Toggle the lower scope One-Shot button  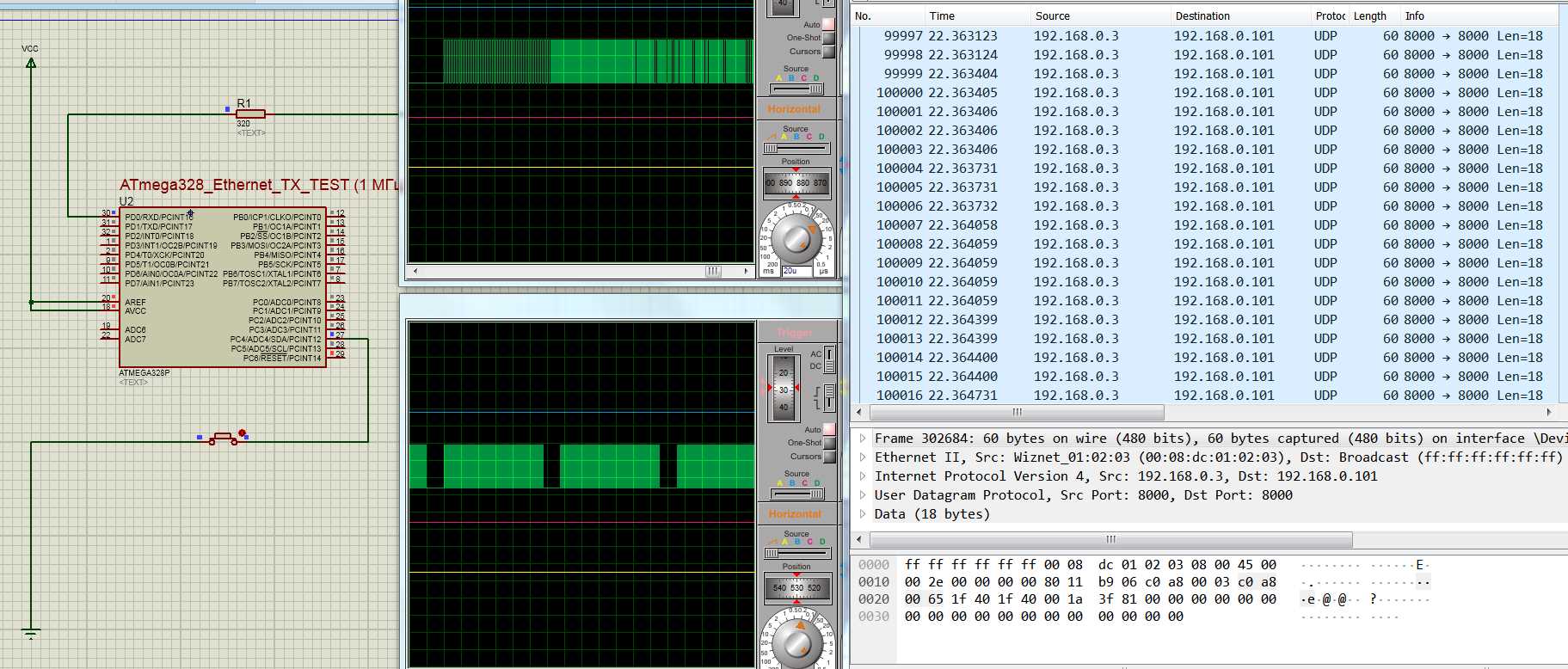[x=829, y=443]
